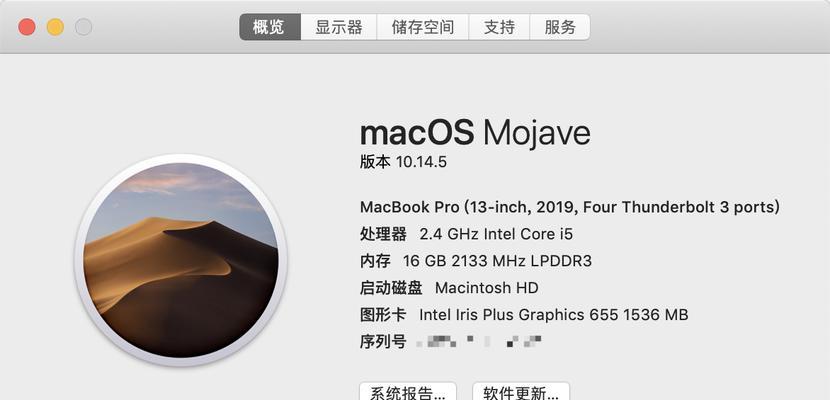Image resolution: width=830 pixels, height=400 pixels.
Task: Click the blurred 序列号 serial number
Action: click(479, 341)
